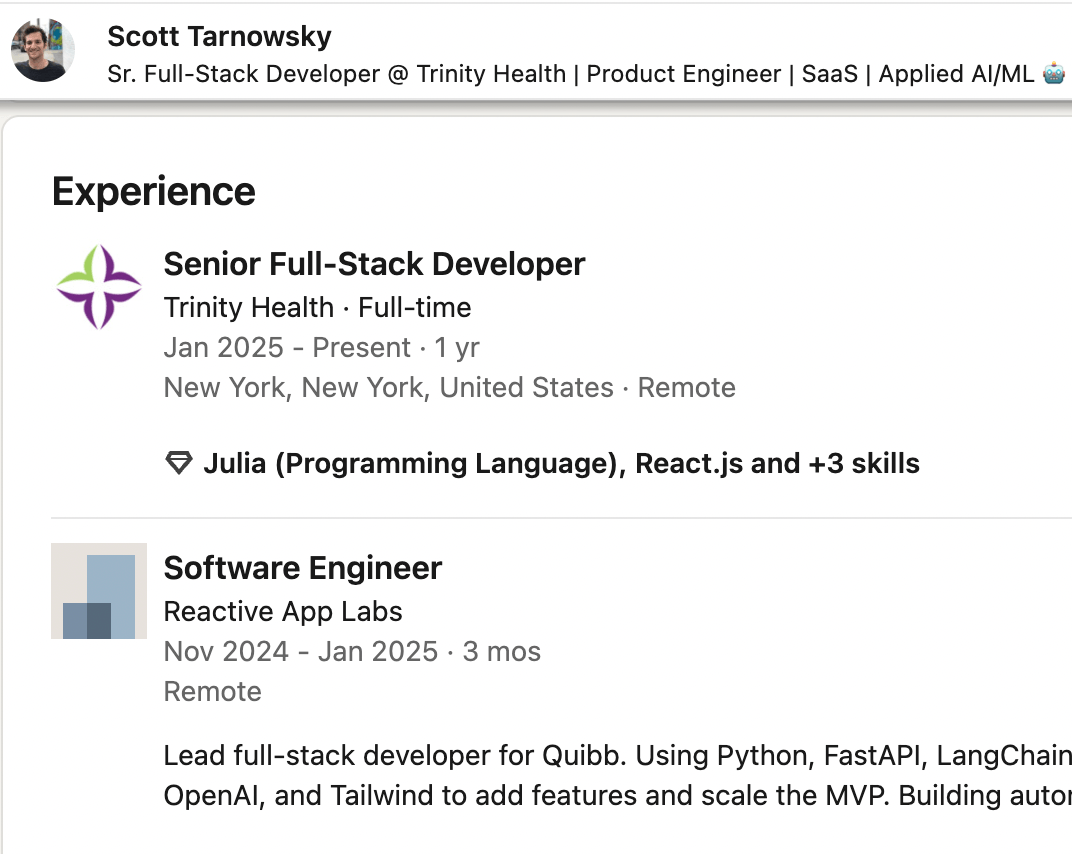
Task: Click the diamond skills icon
Action: click(178, 464)
